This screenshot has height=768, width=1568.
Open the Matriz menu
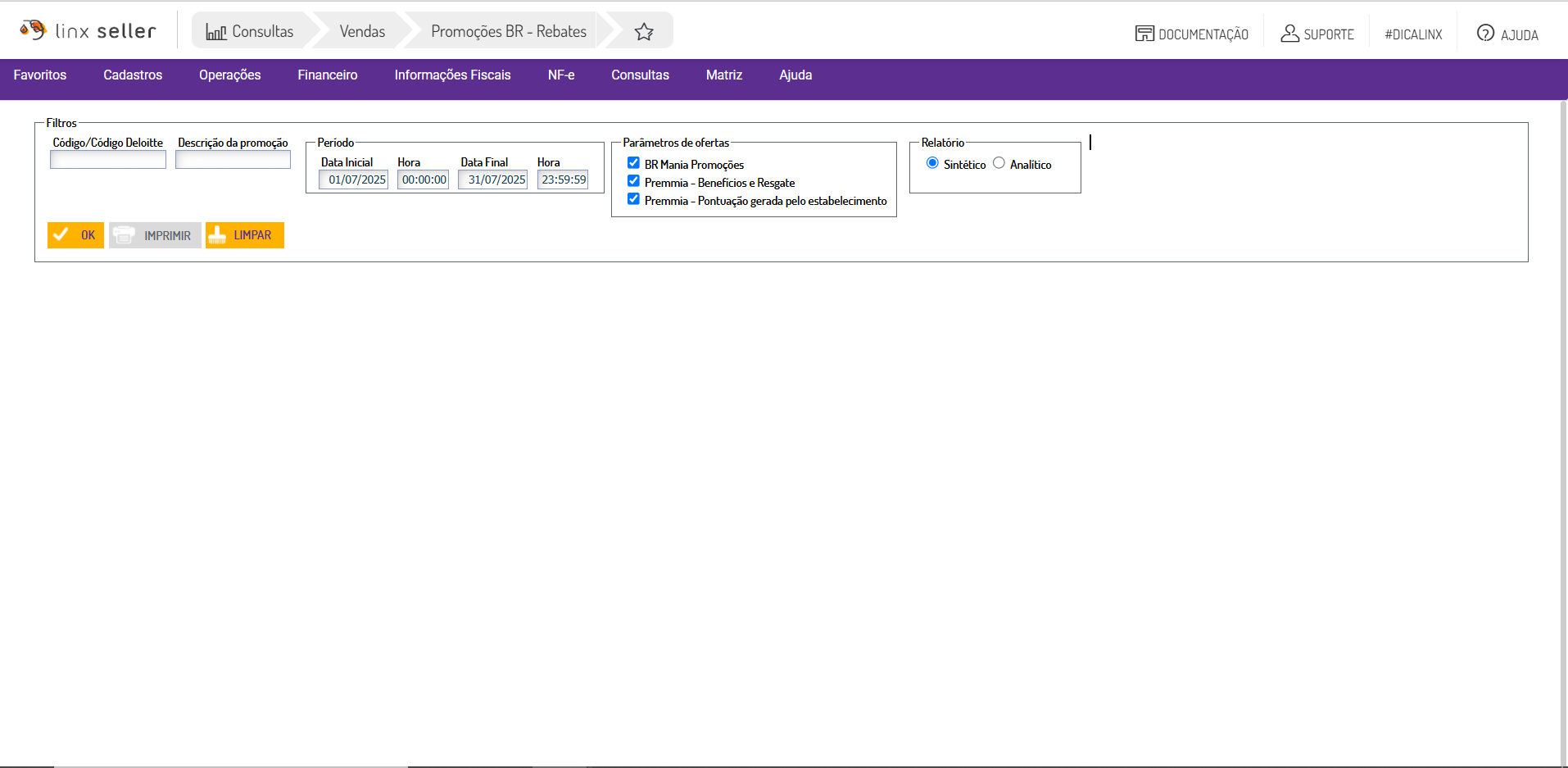tap(724, 75)
